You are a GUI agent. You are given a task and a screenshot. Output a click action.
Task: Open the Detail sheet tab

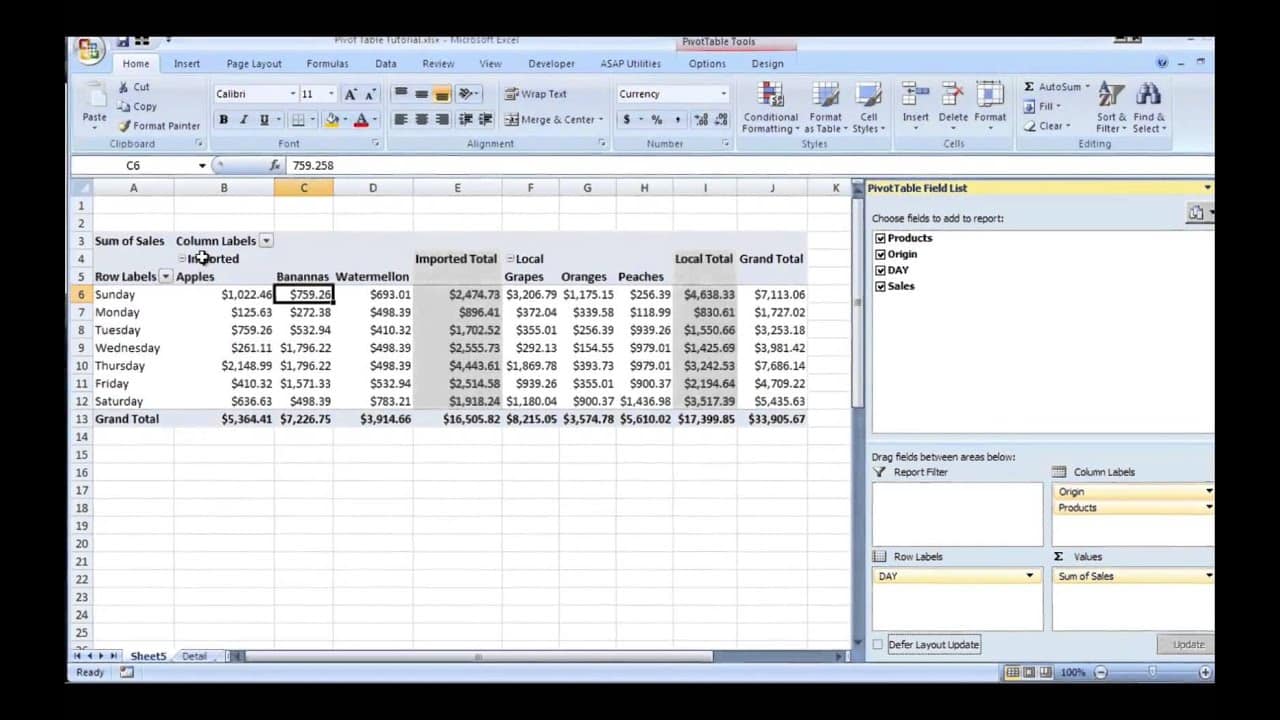click(194, 656)
